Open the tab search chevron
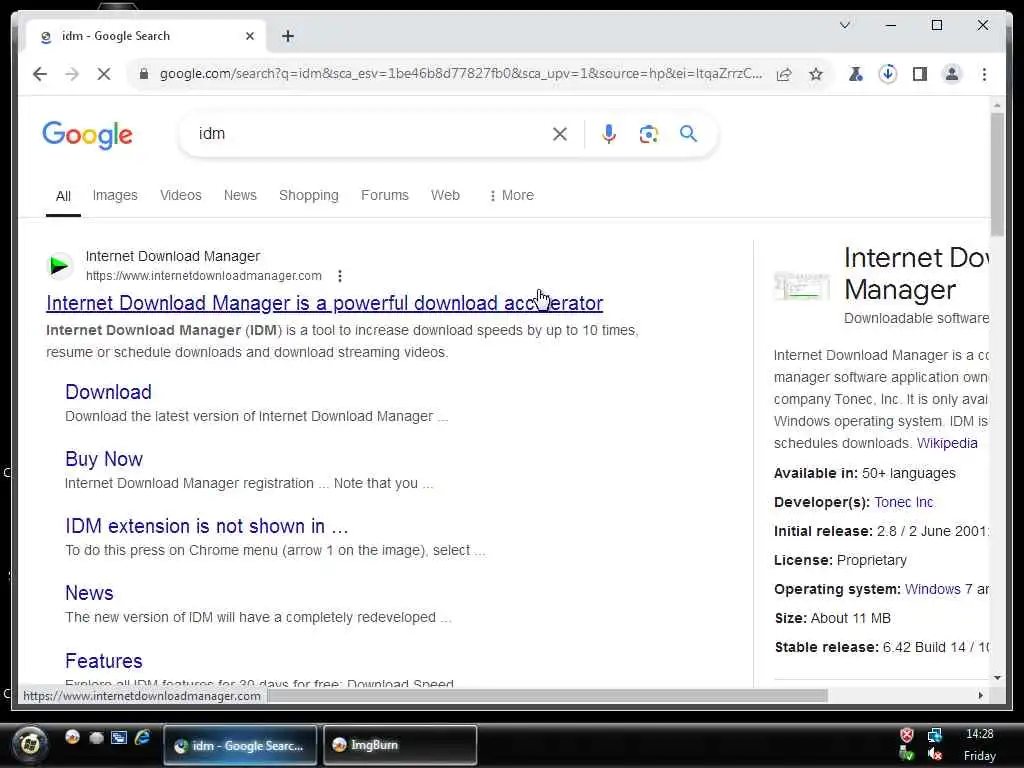Viewport: 1024px width, 768px height. click(844, 25)
